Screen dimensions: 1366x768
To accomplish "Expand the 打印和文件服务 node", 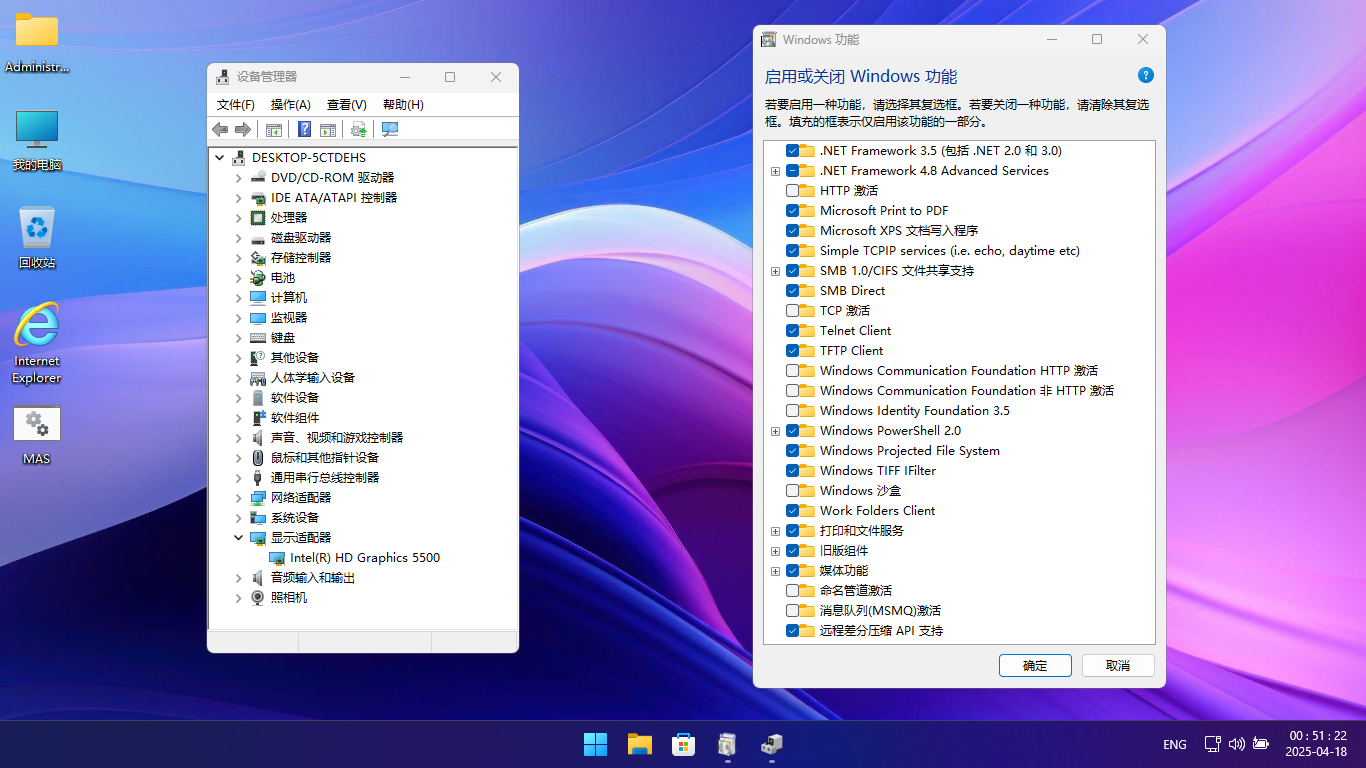I will (x=775, y=531).
